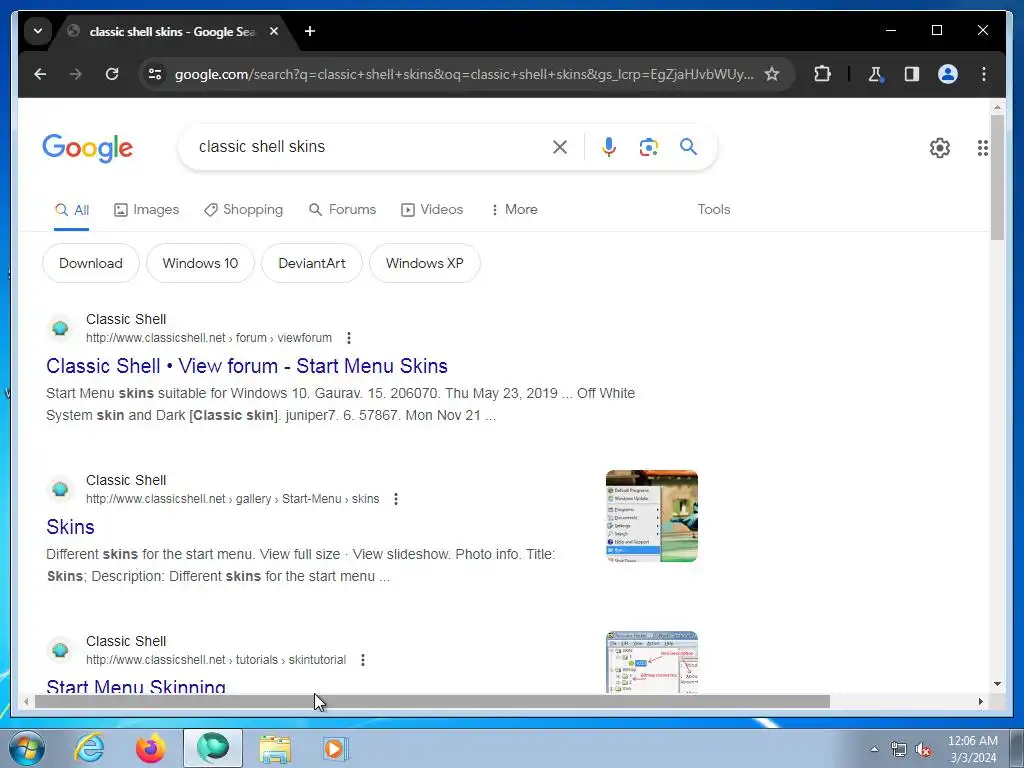Screen dimensions: 1024x768
Task: Open the search Tools
Action: point(714,210)
